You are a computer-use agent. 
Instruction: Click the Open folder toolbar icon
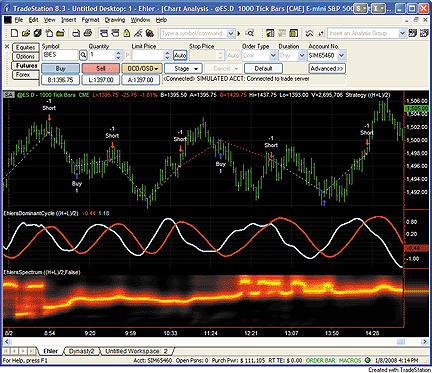26,33
